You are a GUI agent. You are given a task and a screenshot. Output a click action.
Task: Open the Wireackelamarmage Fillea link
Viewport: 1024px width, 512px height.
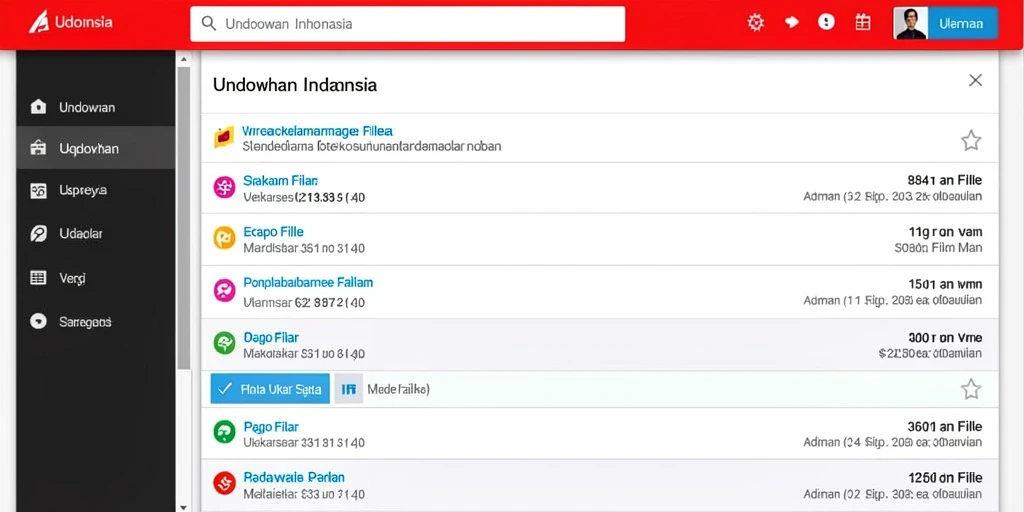(x=317, y=131)
